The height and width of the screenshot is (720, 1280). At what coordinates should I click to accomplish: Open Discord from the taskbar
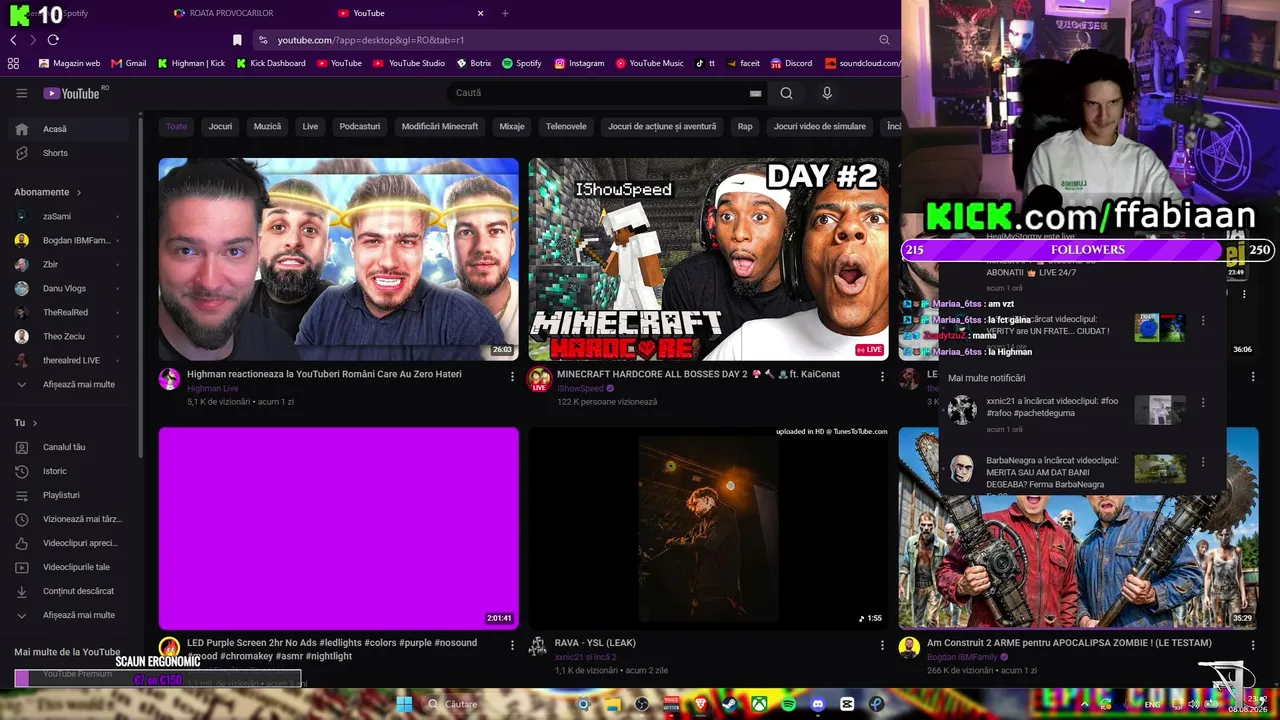[x=818, y=704]
